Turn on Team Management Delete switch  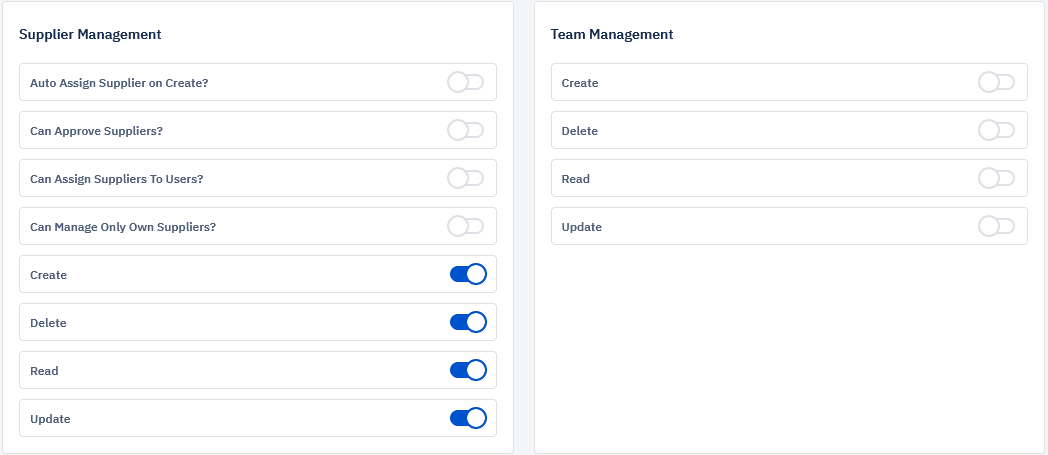click(x=997, y=130)
